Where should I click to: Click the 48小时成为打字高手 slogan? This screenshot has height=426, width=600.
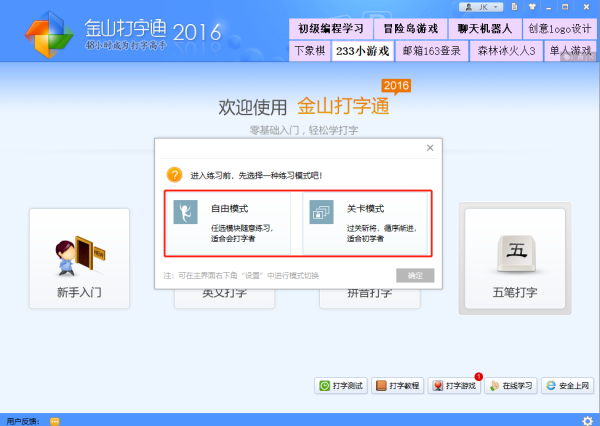pyautogui.click(x=126, y=46)
